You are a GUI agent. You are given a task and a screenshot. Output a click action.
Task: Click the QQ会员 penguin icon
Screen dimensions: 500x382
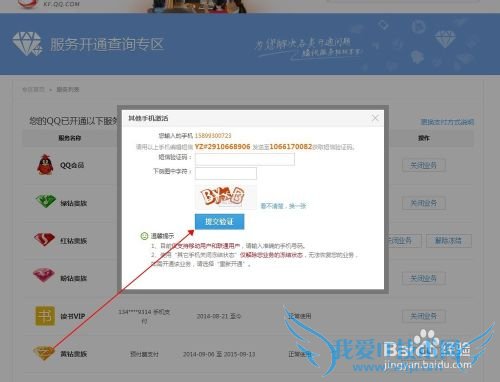45,164
